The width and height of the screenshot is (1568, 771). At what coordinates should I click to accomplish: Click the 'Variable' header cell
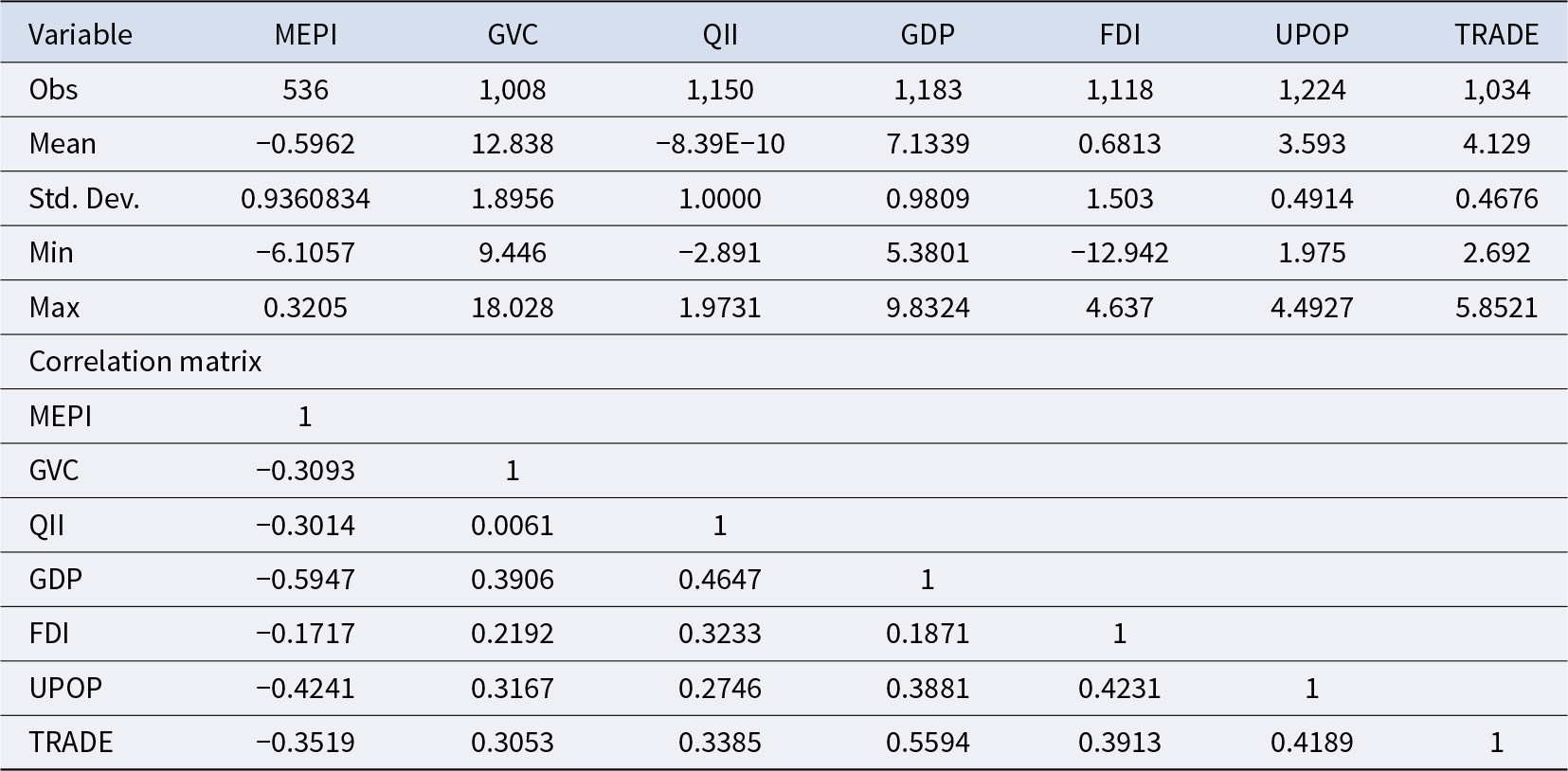tap(81, 35)
